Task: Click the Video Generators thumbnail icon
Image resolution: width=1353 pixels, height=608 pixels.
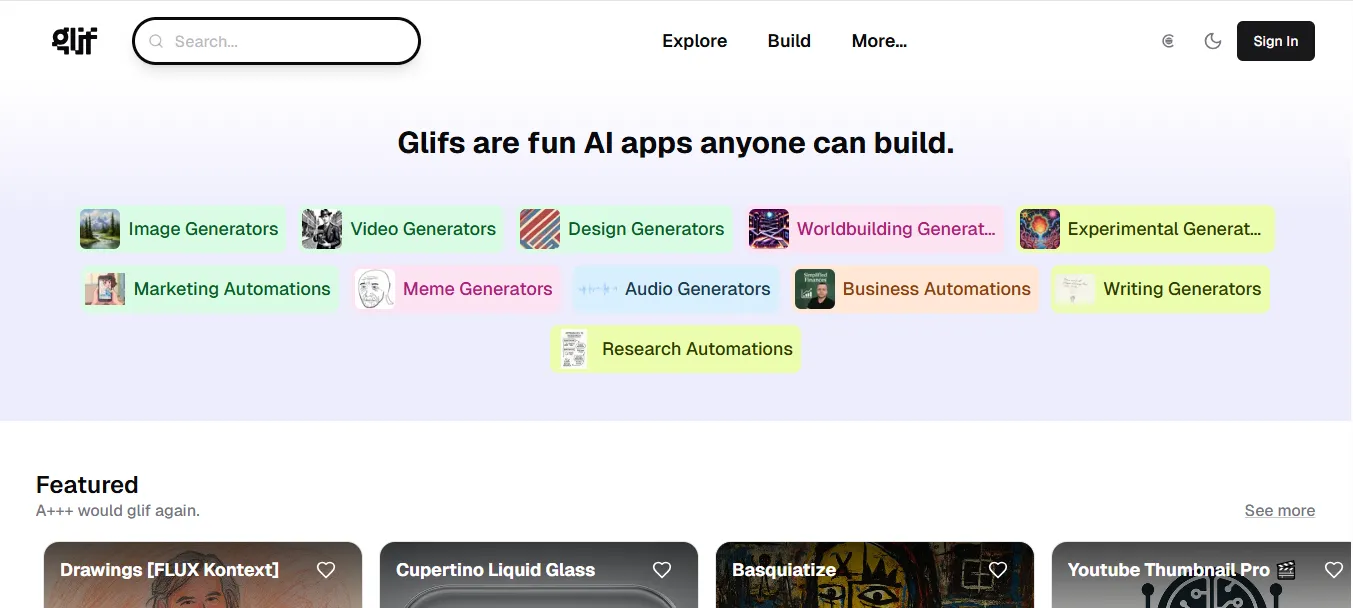Action: pyautogui.click(x=322, y=229)
